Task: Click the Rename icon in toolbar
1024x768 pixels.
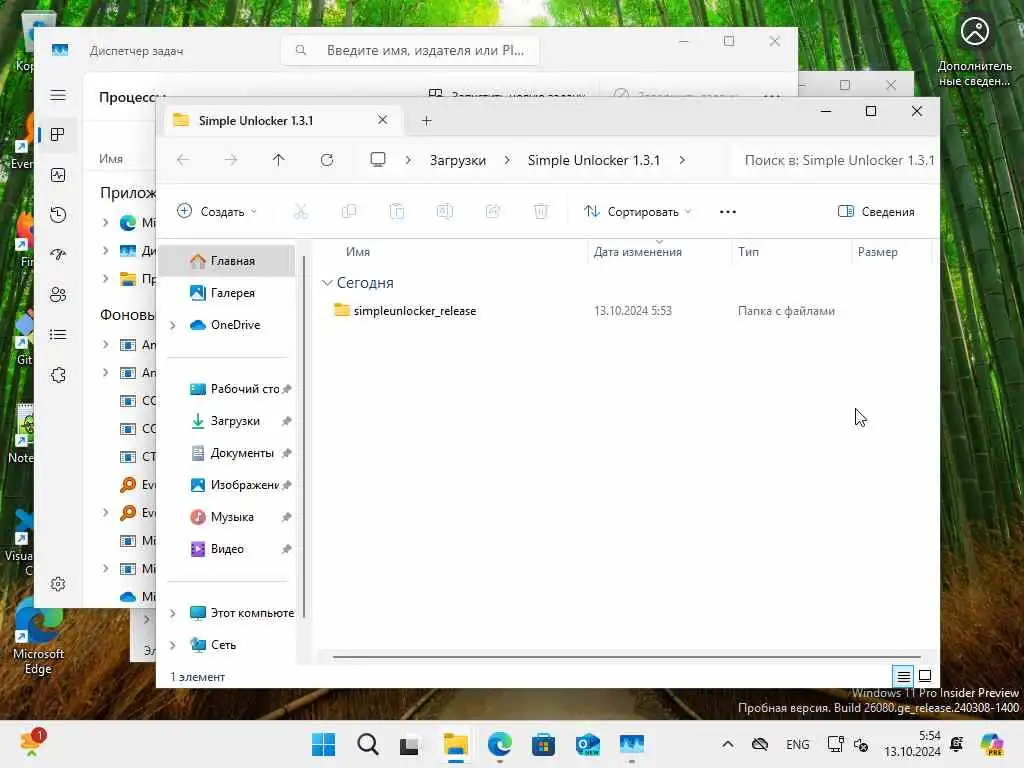Action: pos(445,212)
